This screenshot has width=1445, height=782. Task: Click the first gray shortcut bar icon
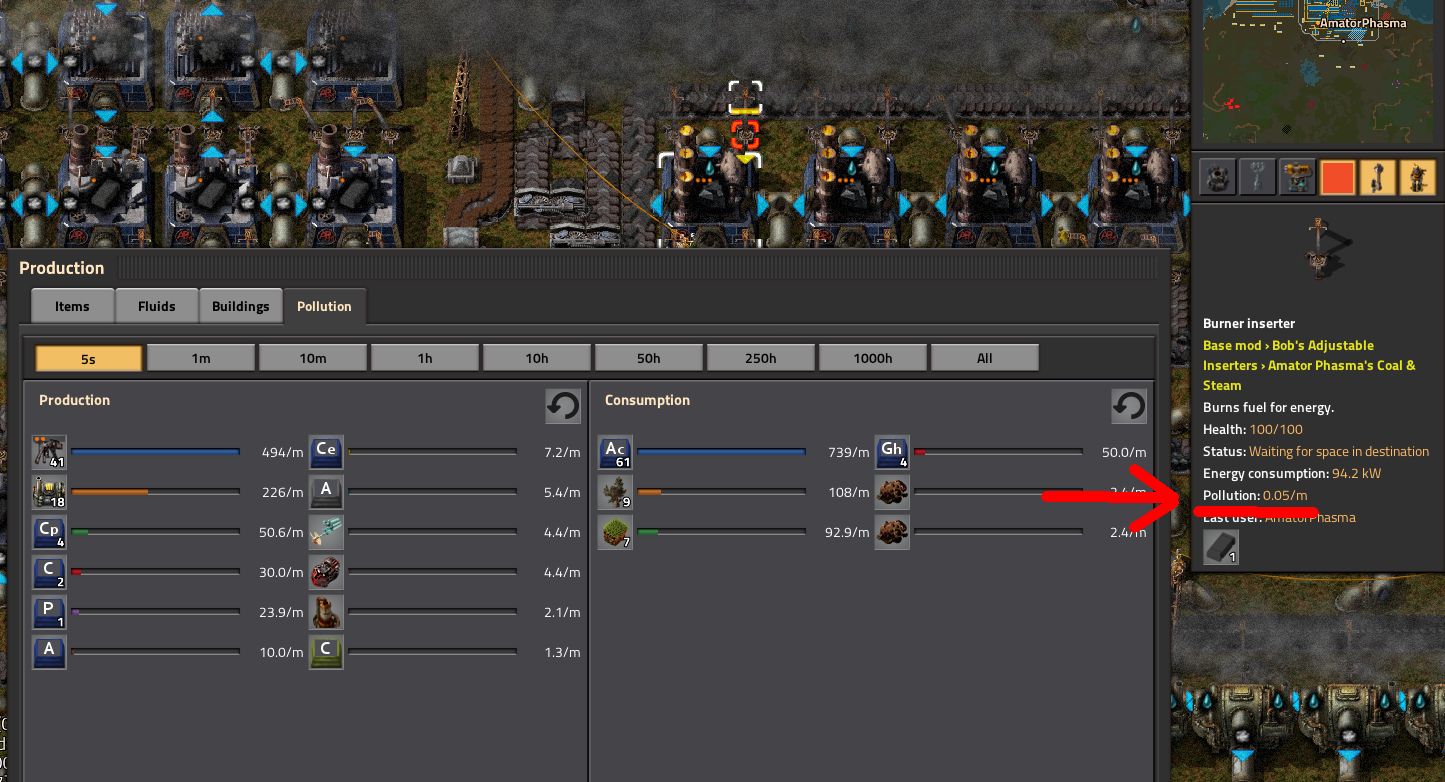[1217, 177]
